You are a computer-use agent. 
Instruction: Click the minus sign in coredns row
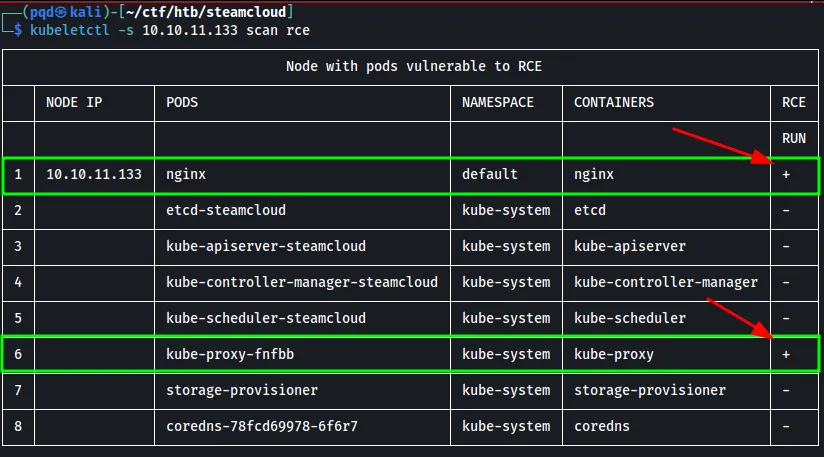point(786,426)
